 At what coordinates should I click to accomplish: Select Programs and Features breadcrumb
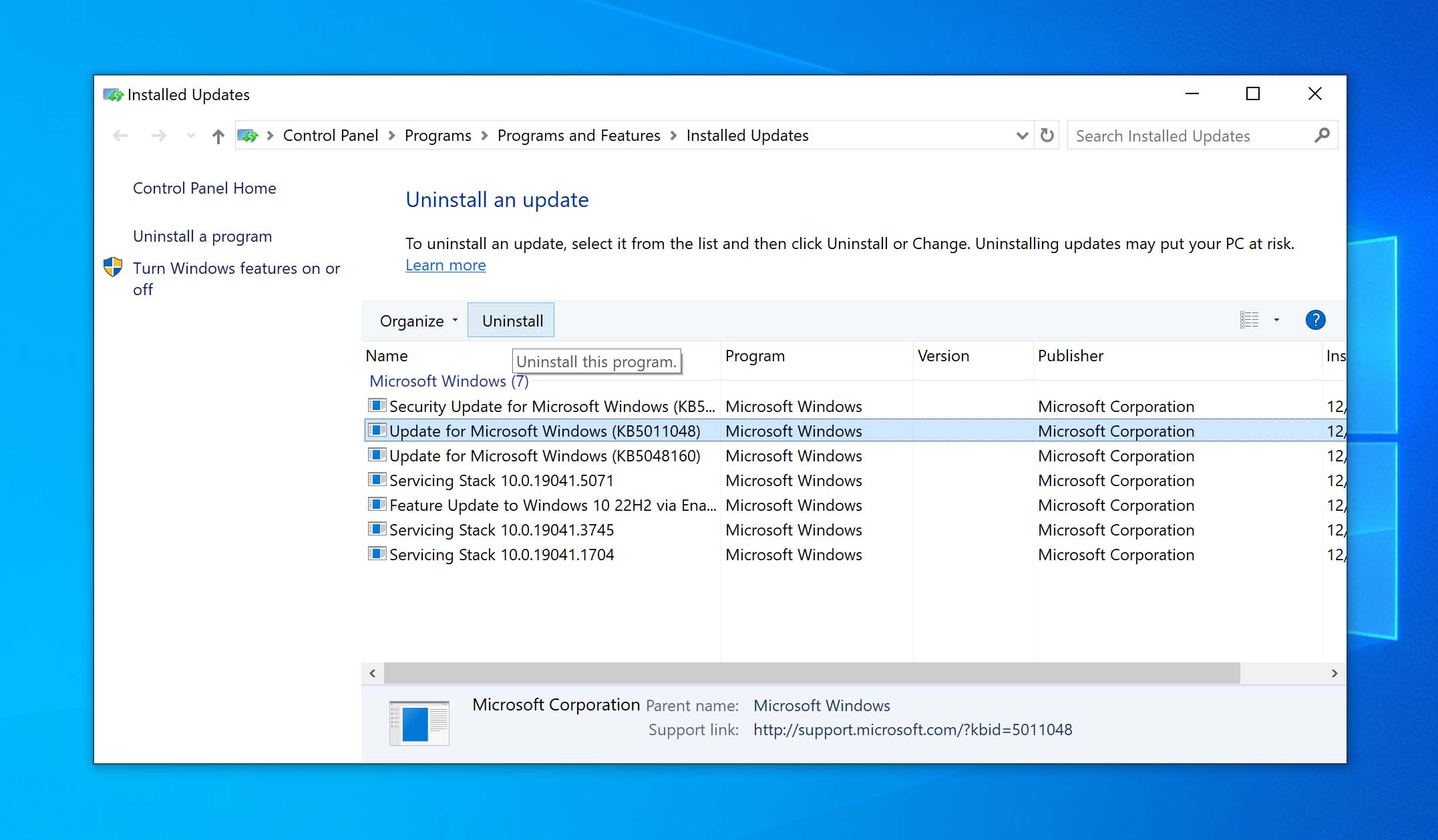[578, 136]
